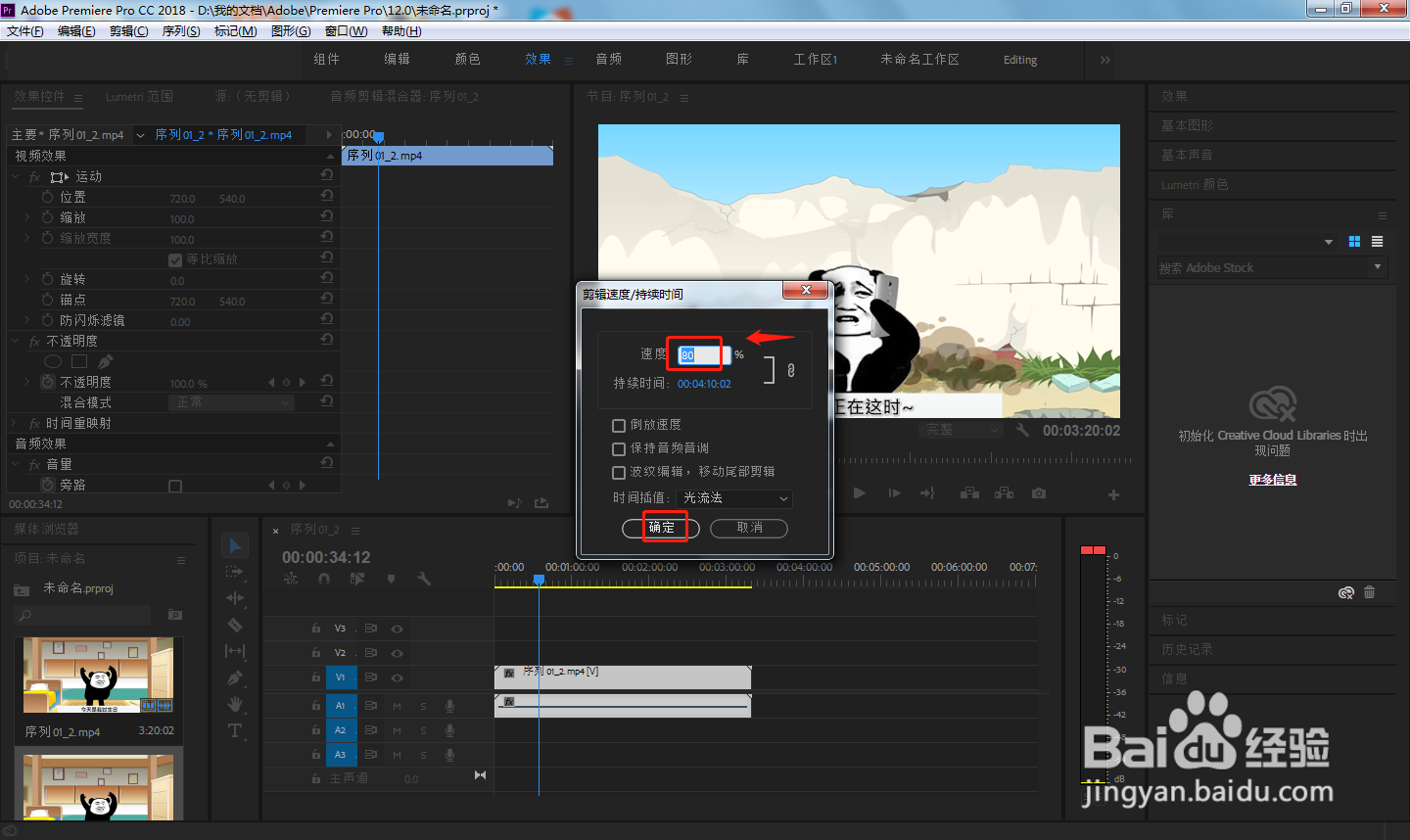Open Markers menu

coord(235,31)
